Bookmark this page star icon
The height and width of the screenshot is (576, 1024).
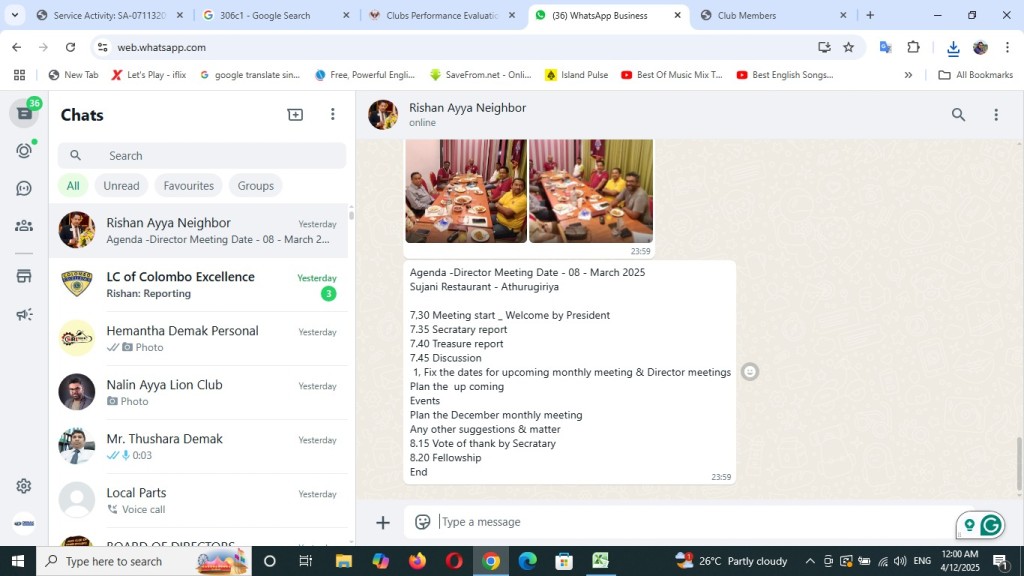(x=848, y=47)
